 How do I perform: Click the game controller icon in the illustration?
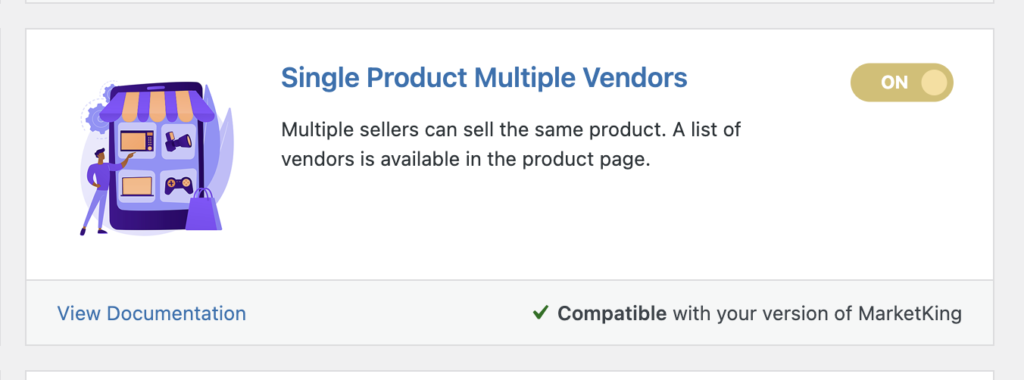click(x=178, y=186)
